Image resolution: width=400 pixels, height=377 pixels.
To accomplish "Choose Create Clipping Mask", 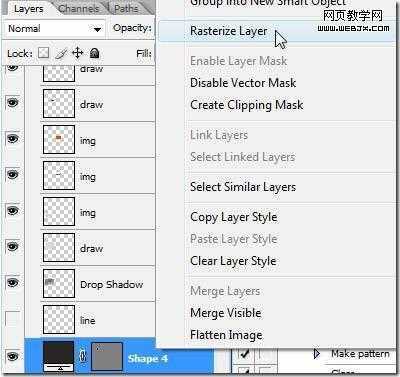I will click(x=247, y=105).
